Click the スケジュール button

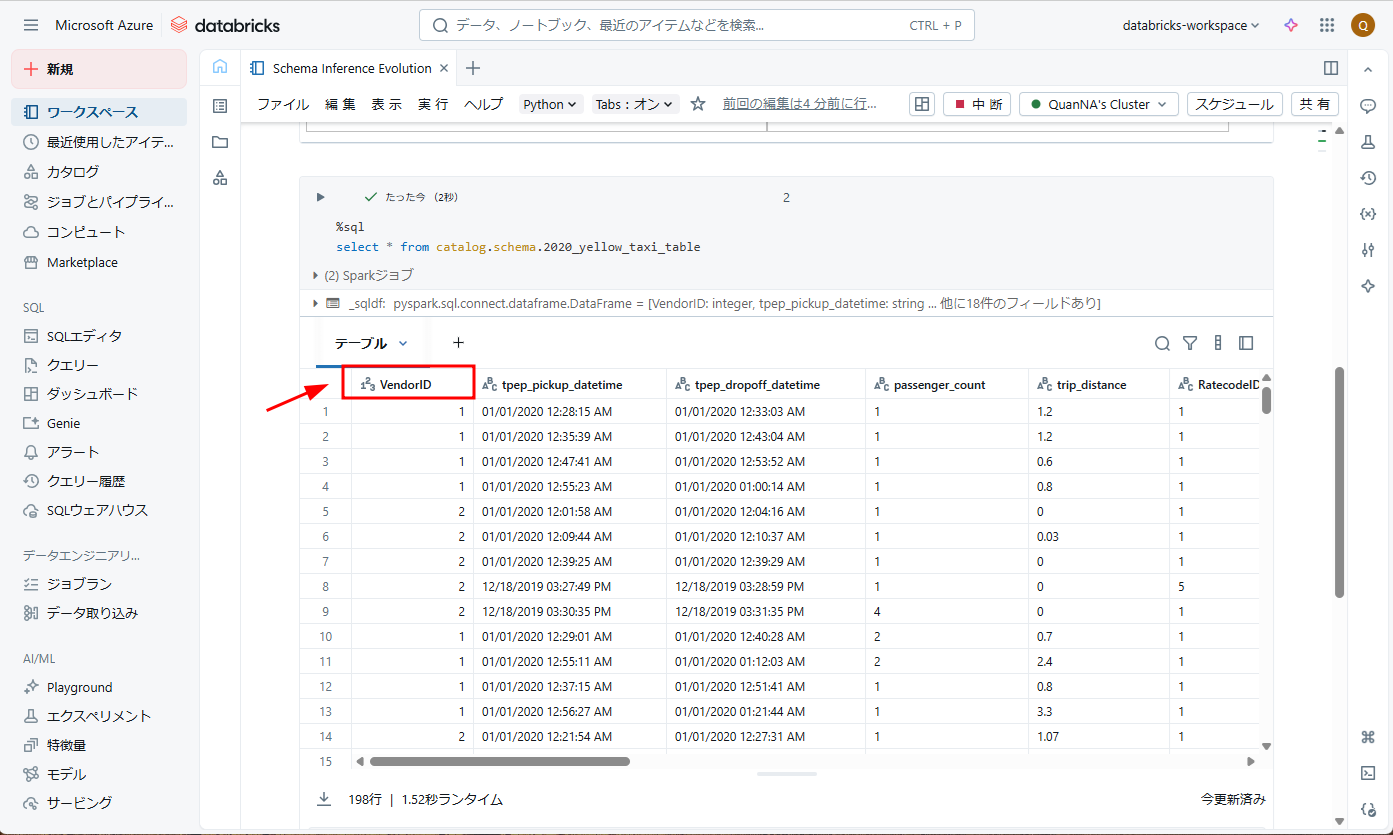(x=1234, y=104)
